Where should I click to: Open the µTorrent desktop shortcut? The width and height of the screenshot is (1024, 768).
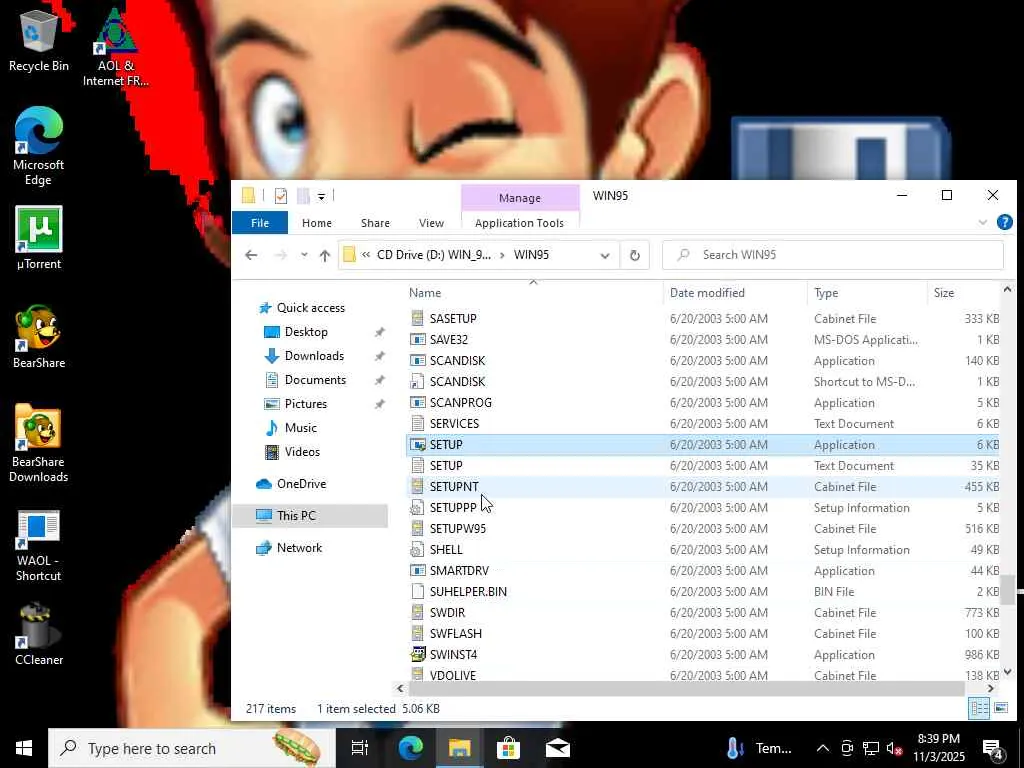pyautogui.click(x=39, y=238)
